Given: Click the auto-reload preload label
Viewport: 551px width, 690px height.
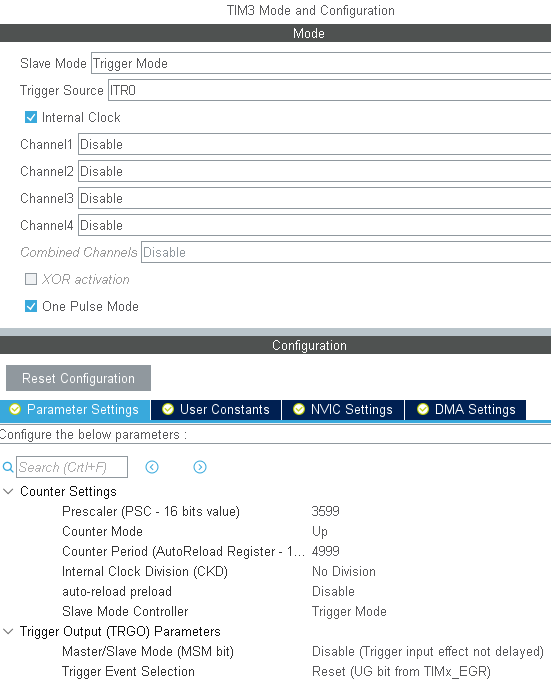Looking at the screenshot, I should (117, 591).
